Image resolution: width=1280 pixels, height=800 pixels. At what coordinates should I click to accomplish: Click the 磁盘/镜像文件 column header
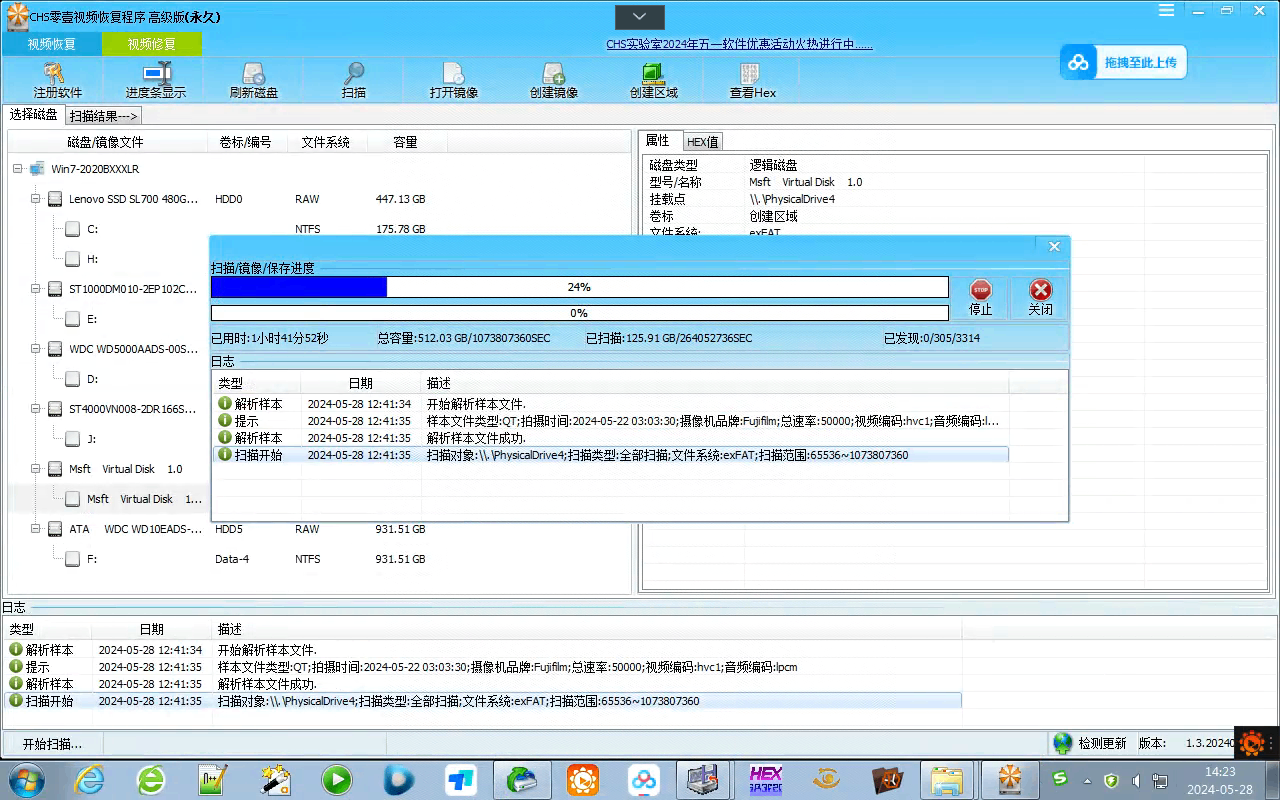pos(105,142)
